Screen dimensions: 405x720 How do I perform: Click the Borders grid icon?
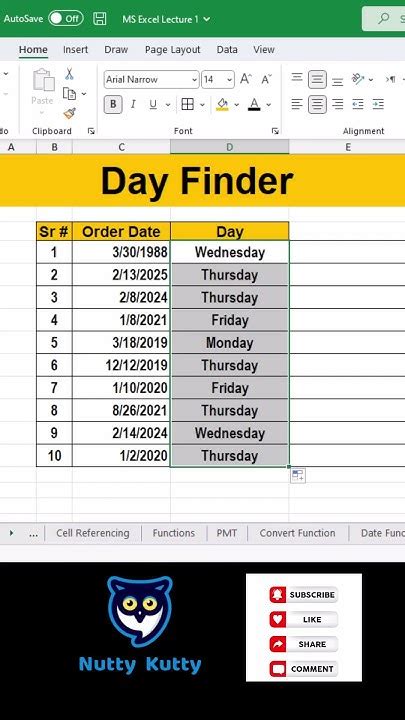[x=187, y=105]
